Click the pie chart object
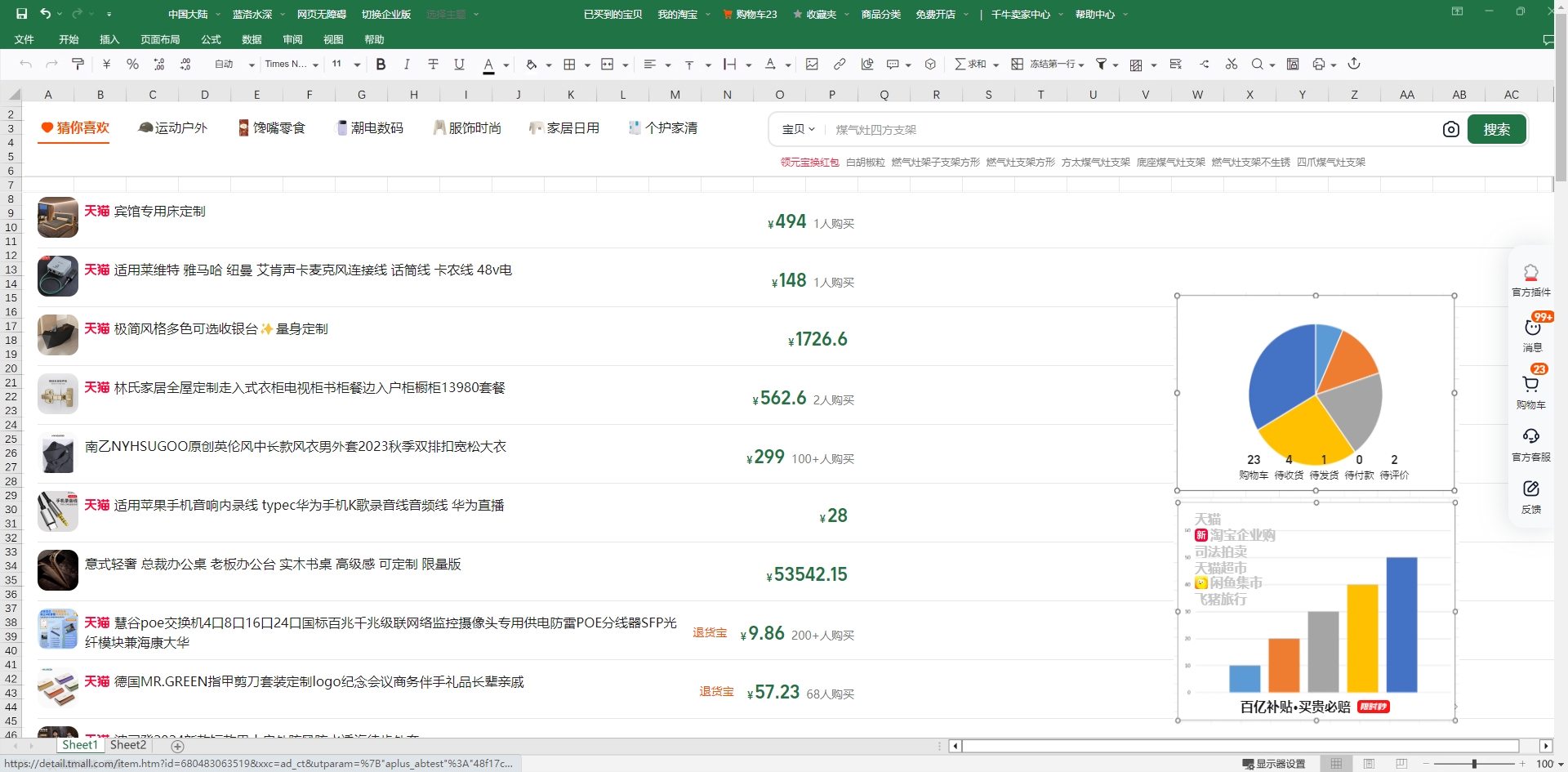The height and width of the screenshot is (772, 1568). (x=1316, y=393)
